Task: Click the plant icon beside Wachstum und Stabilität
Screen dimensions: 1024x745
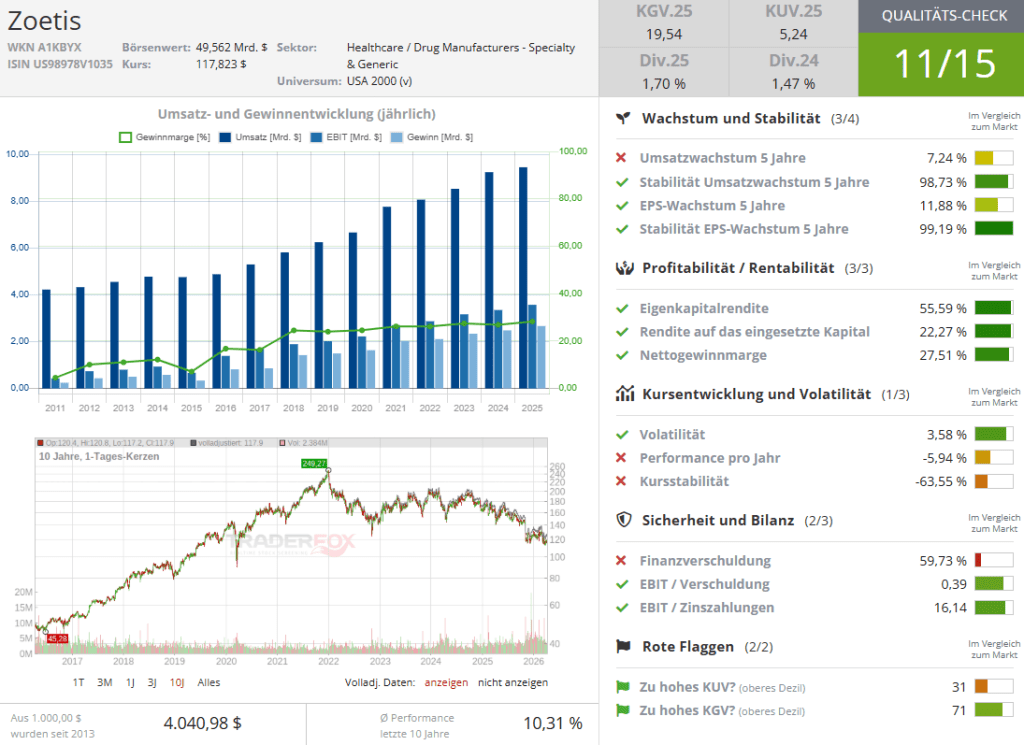Action: [623, 118]
